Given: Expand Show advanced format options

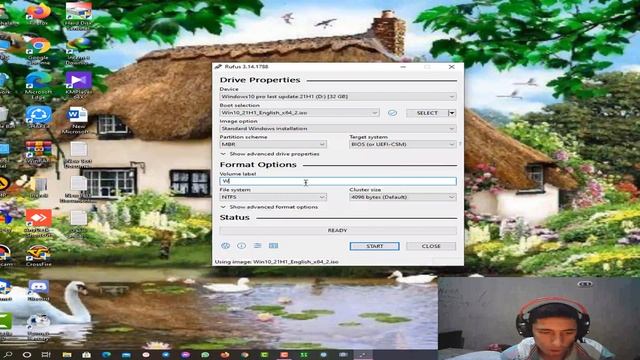Looking at the screenshot, I should 269,207.
